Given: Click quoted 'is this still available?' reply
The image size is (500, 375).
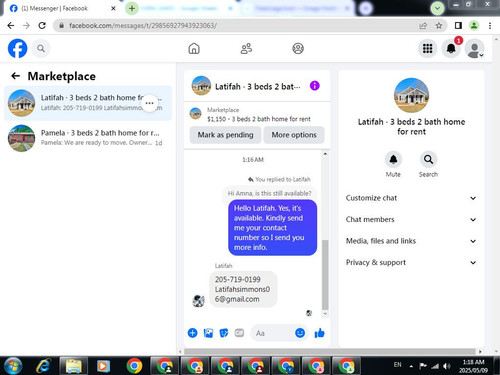Looking at the screenshot, I should (x=269, y=193).
